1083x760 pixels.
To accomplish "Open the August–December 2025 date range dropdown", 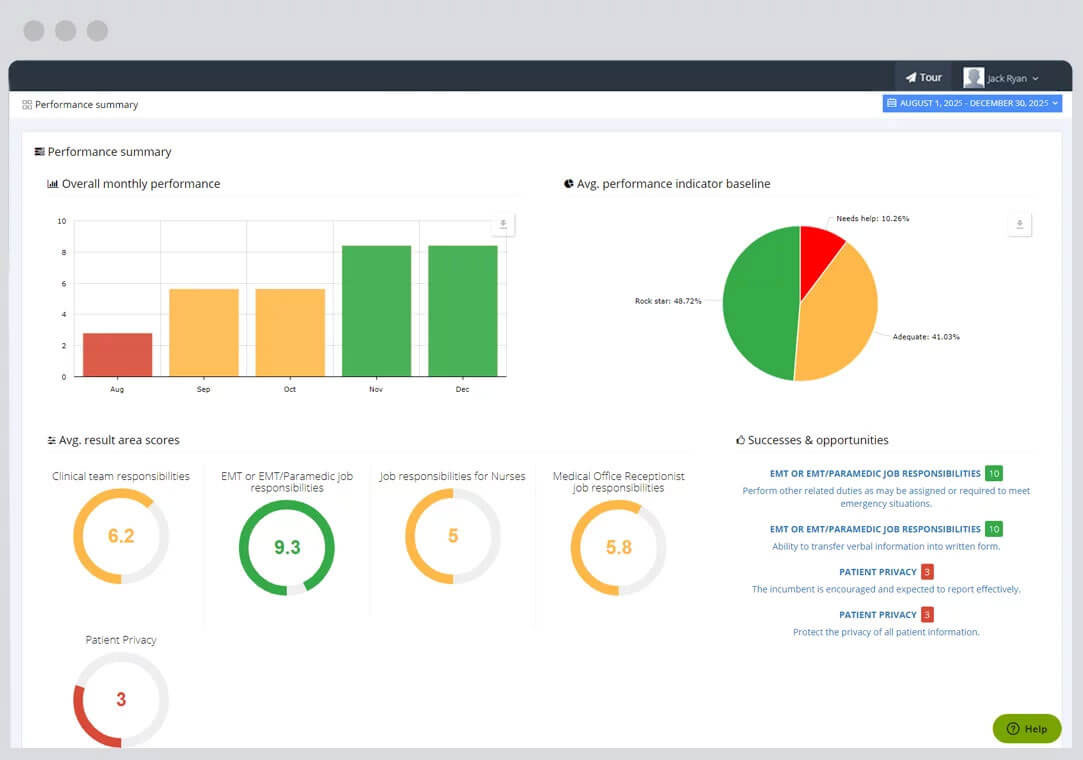I will click(972, 103).
